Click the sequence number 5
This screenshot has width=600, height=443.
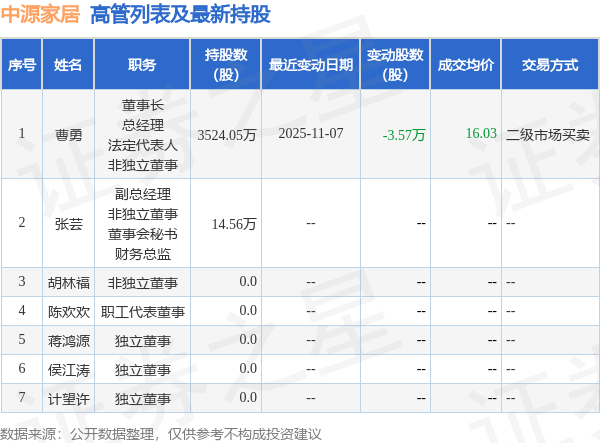coord(22,339)
